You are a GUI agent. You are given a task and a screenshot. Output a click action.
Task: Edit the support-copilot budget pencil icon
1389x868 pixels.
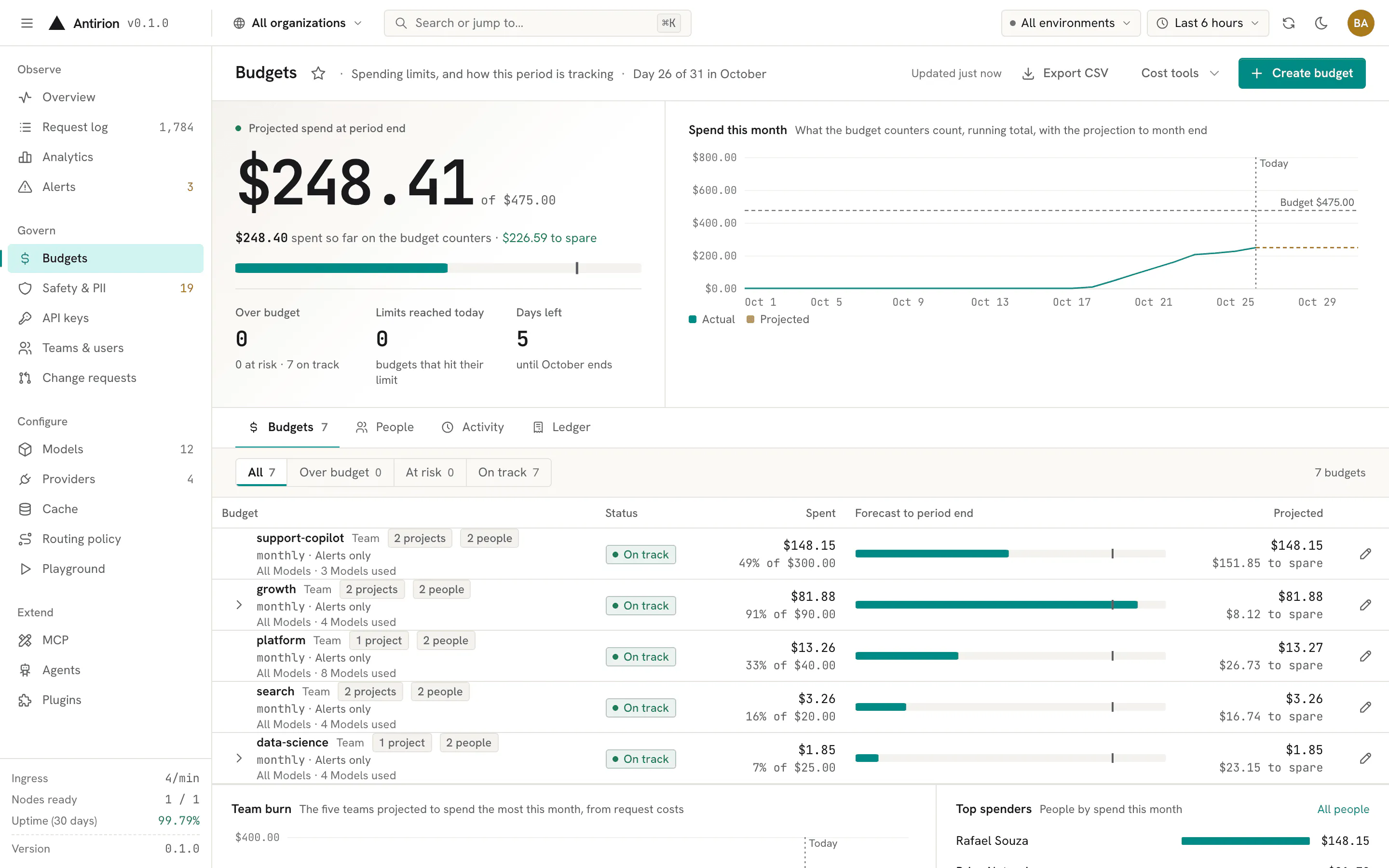click(x=1365, y=554)
